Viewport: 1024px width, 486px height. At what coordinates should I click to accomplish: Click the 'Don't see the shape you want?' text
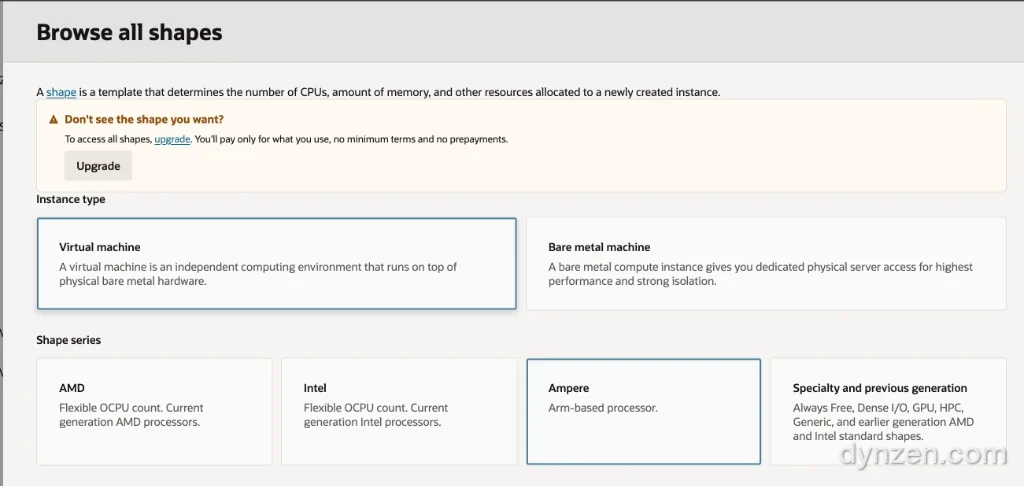(x=144, y=120)
